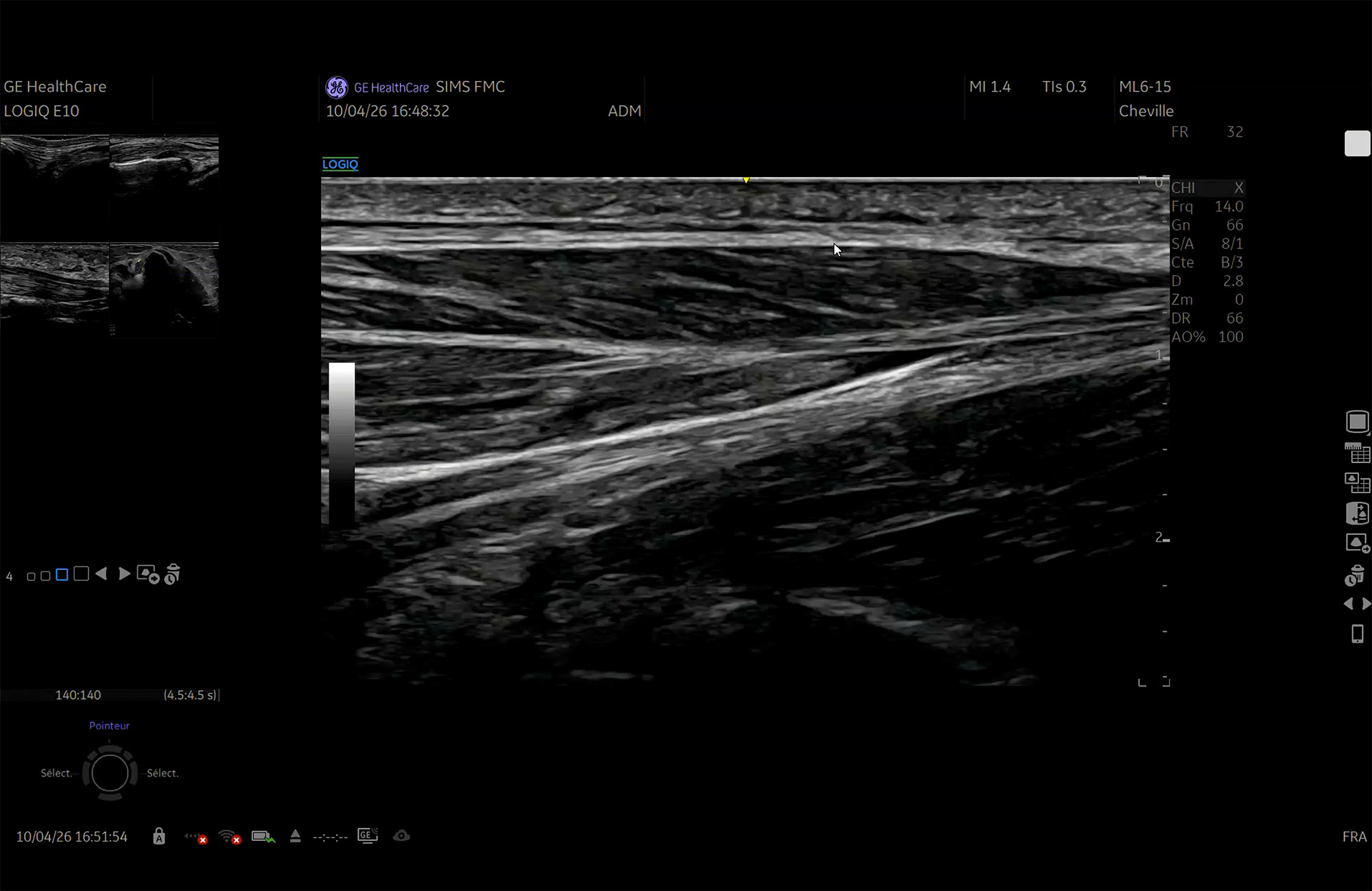Click the delete-with-clock icon in right sidebar

(1356, 575)
